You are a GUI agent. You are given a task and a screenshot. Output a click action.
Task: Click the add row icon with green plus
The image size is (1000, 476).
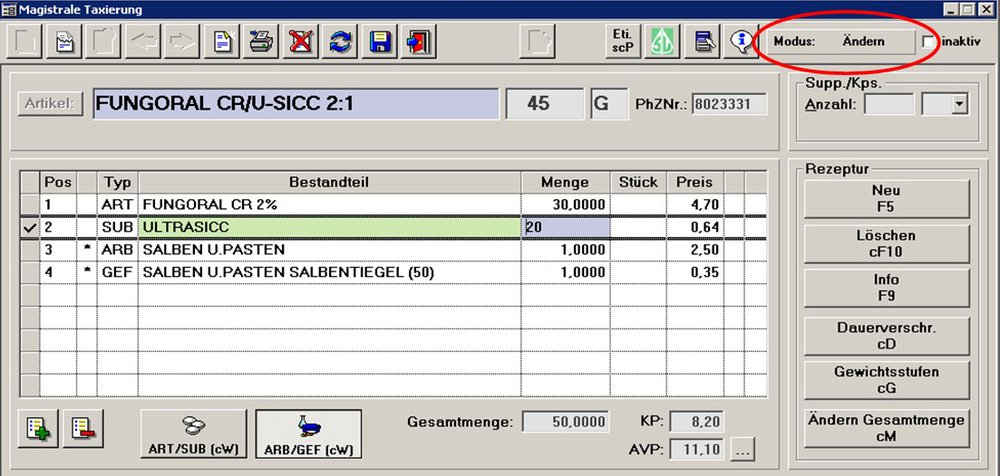38,428
